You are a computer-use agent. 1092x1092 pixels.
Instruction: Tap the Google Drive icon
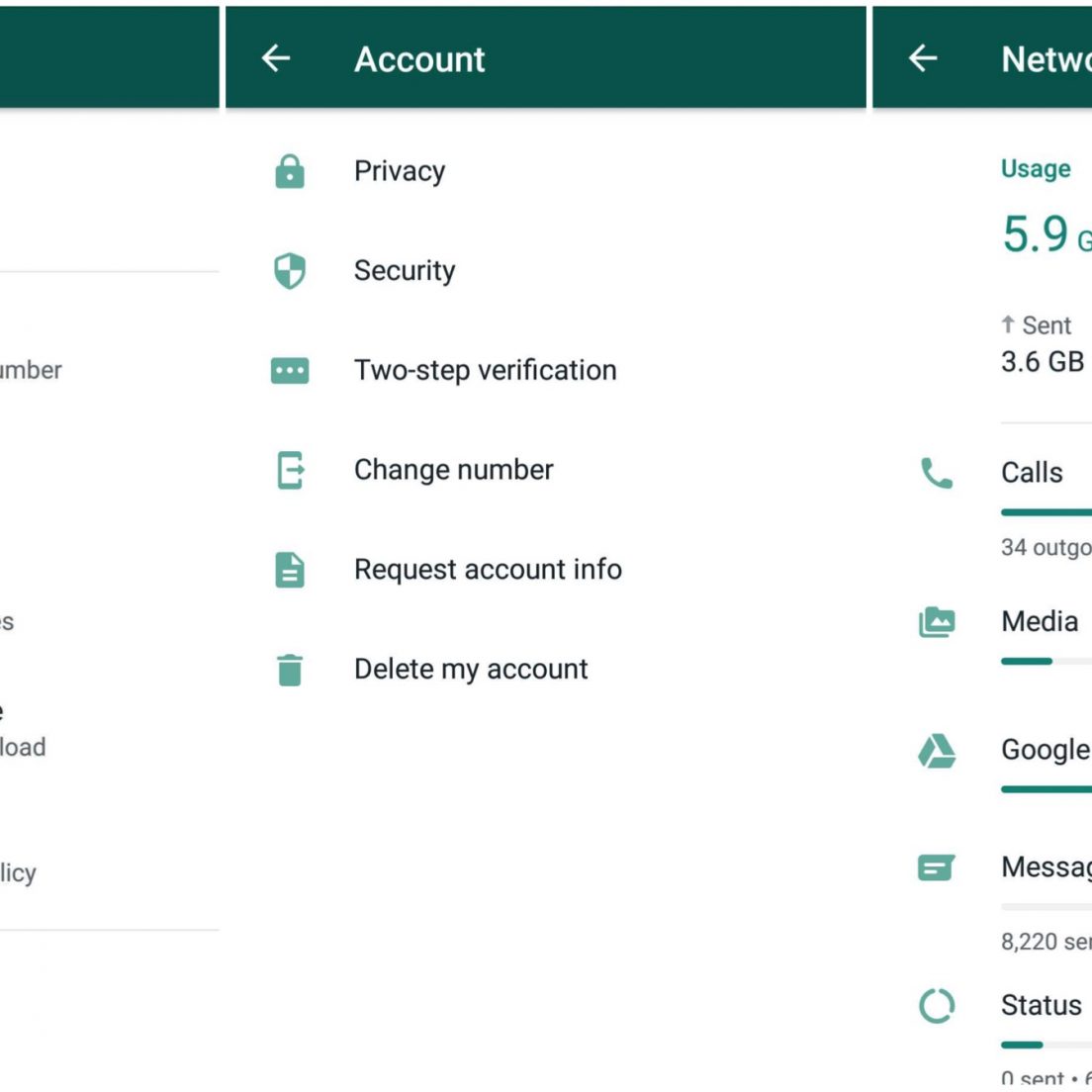936,751
